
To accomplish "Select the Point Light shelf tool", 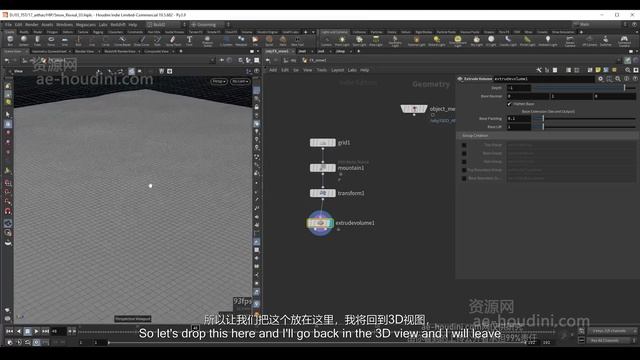I will (342, 40).
